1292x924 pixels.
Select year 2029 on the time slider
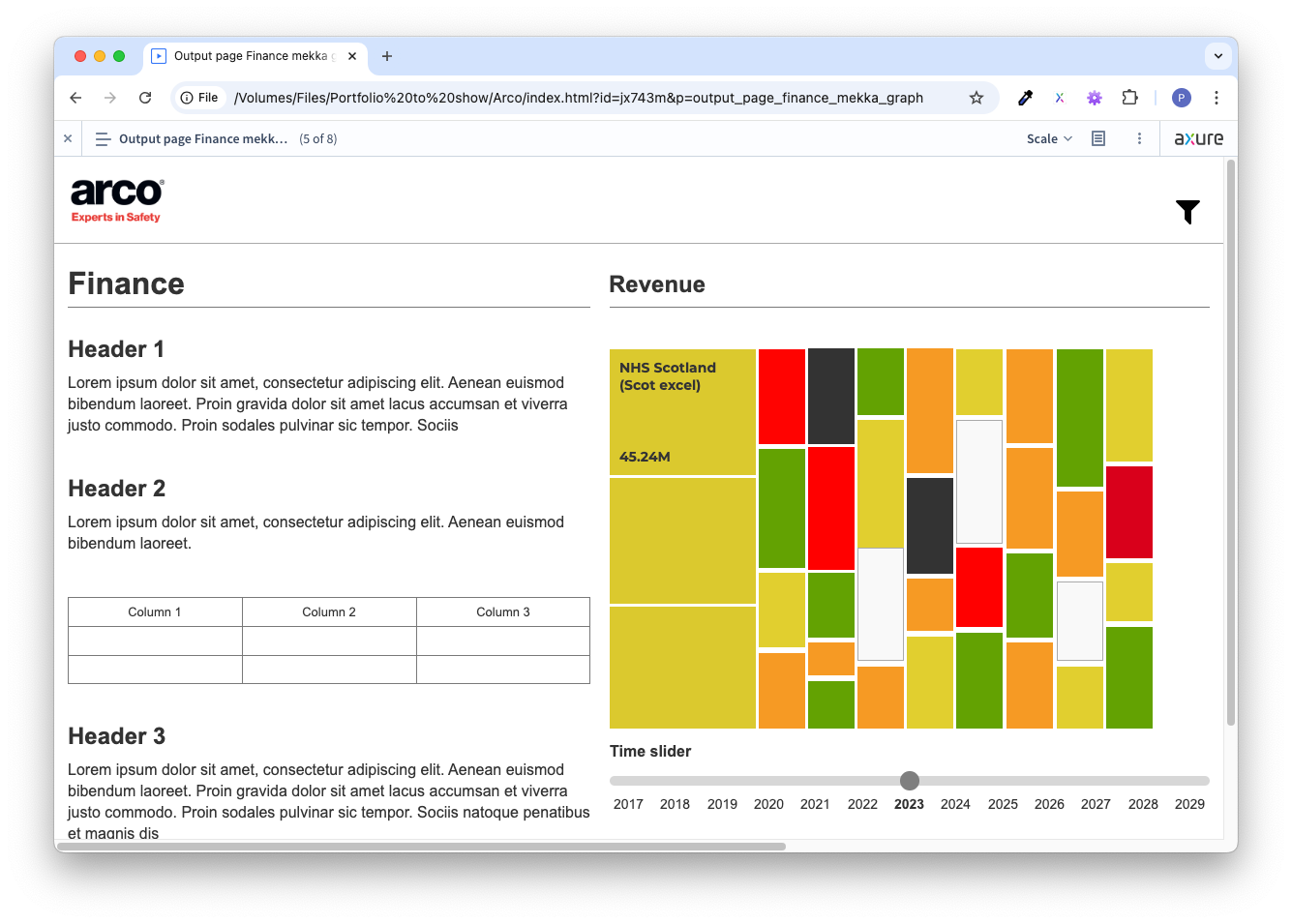click(1189, 804)
